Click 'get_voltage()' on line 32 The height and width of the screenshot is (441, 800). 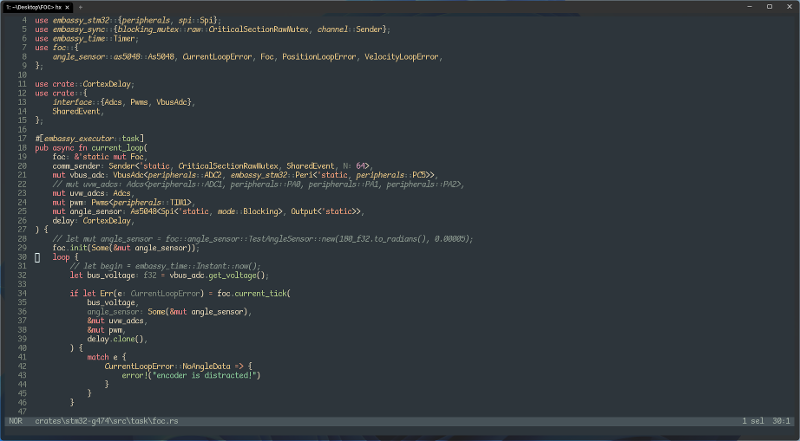[237, 276]
